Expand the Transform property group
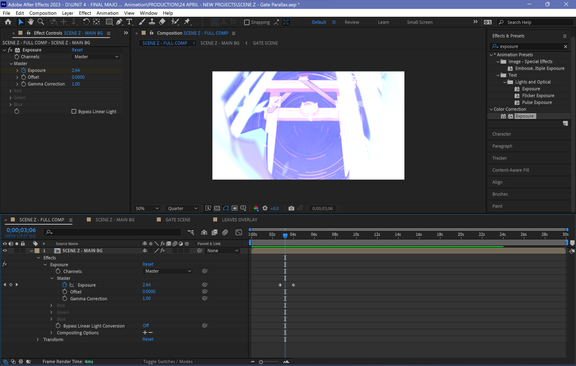This screenshot has width=576, height=366. click(37, 340)
